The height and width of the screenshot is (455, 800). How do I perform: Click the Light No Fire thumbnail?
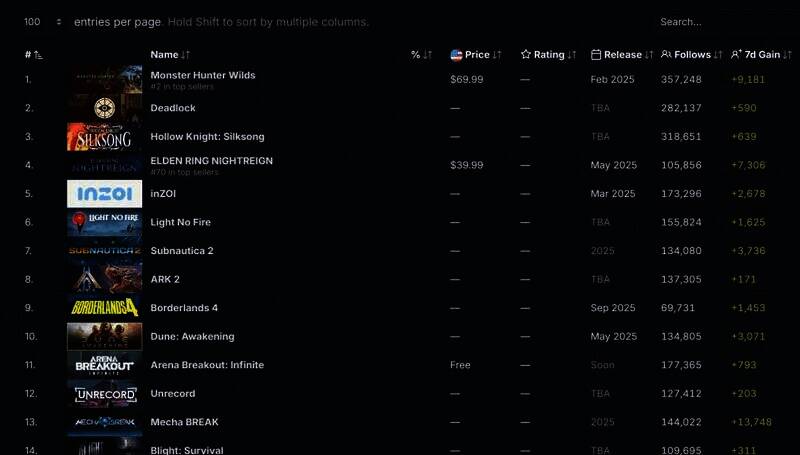click(x=104, y=222)
